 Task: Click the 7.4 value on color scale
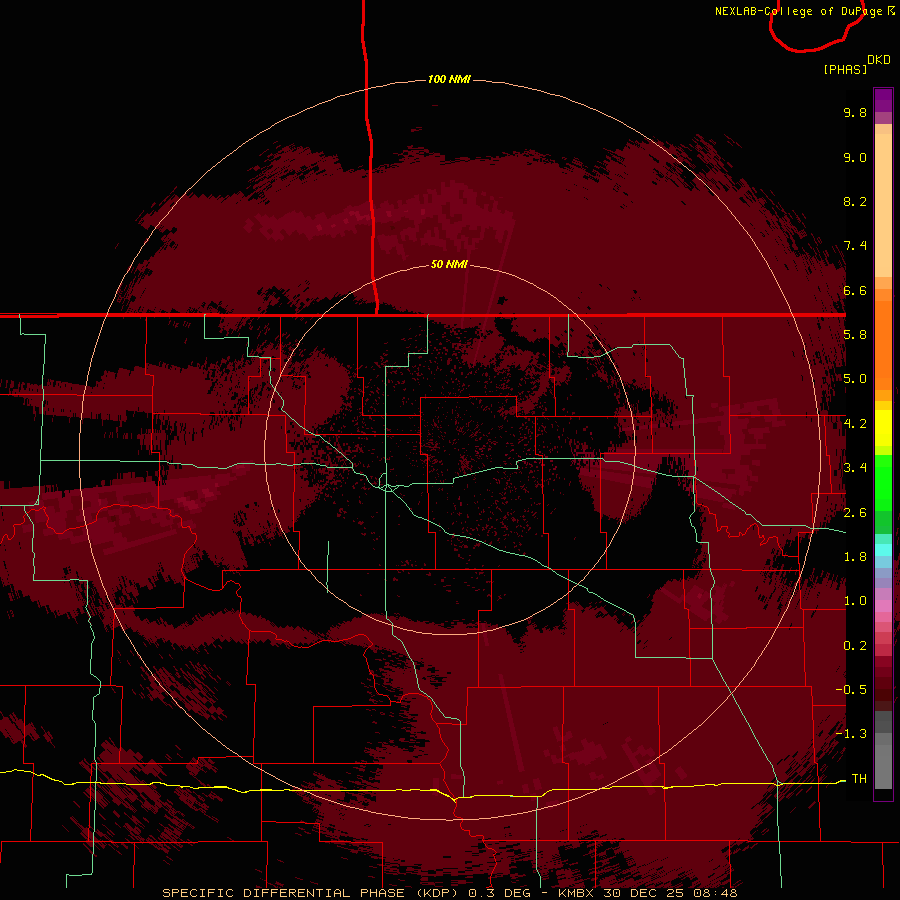click(x=855, y=246)
